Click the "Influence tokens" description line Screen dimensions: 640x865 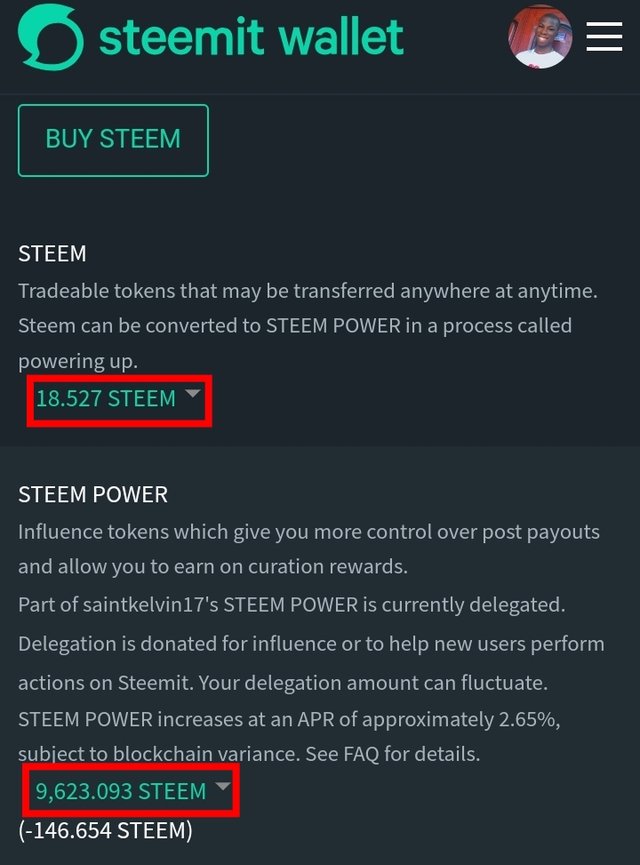pyautogui.click(x=309, y=531)
